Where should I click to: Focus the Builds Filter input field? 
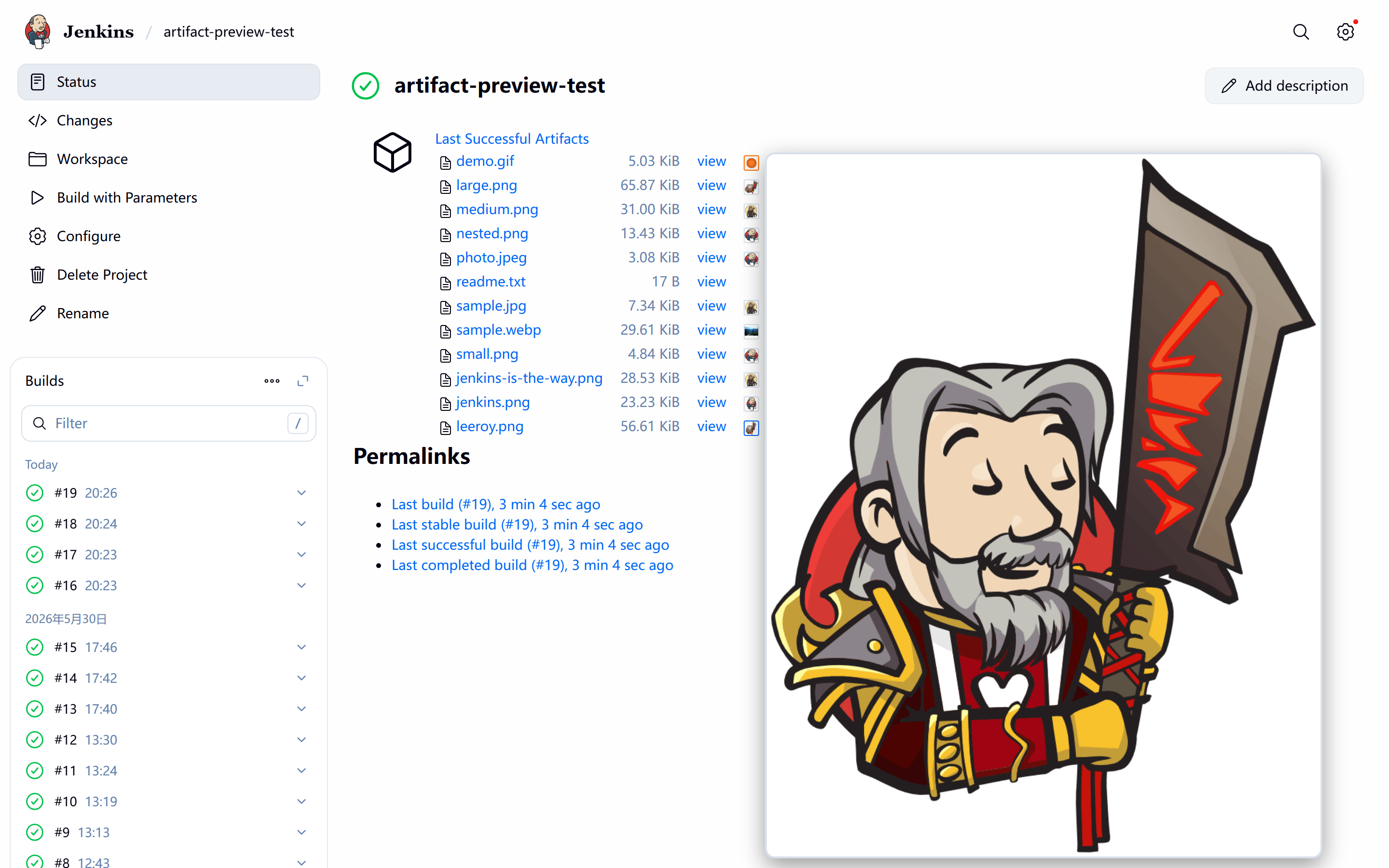[x=169, y=424]
